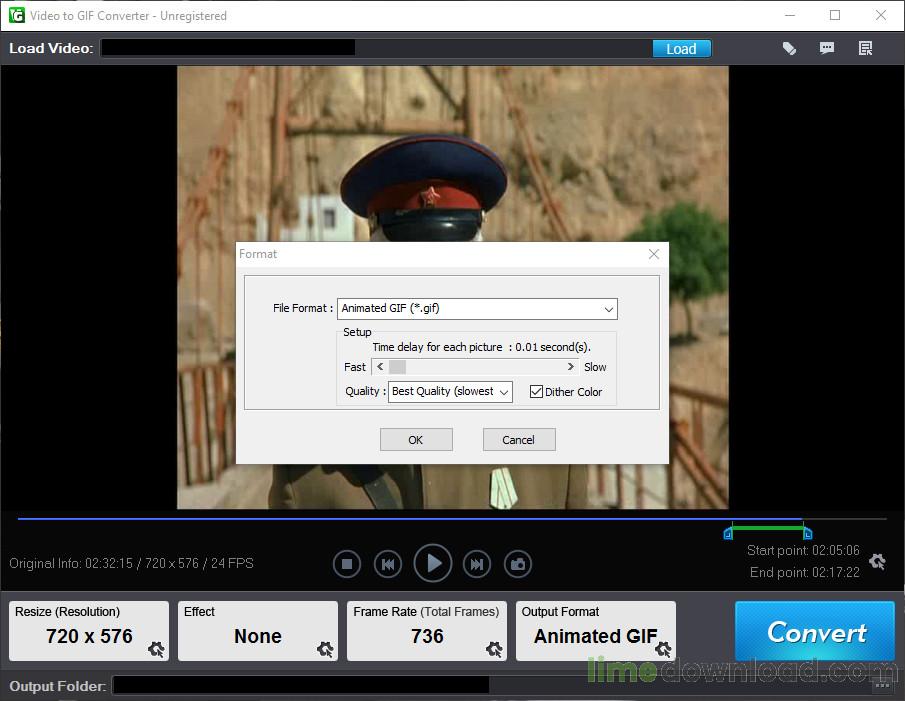Open Resize settings via its gear icon
The width and height of the screenshot is (905, 701).
(156, 650)
